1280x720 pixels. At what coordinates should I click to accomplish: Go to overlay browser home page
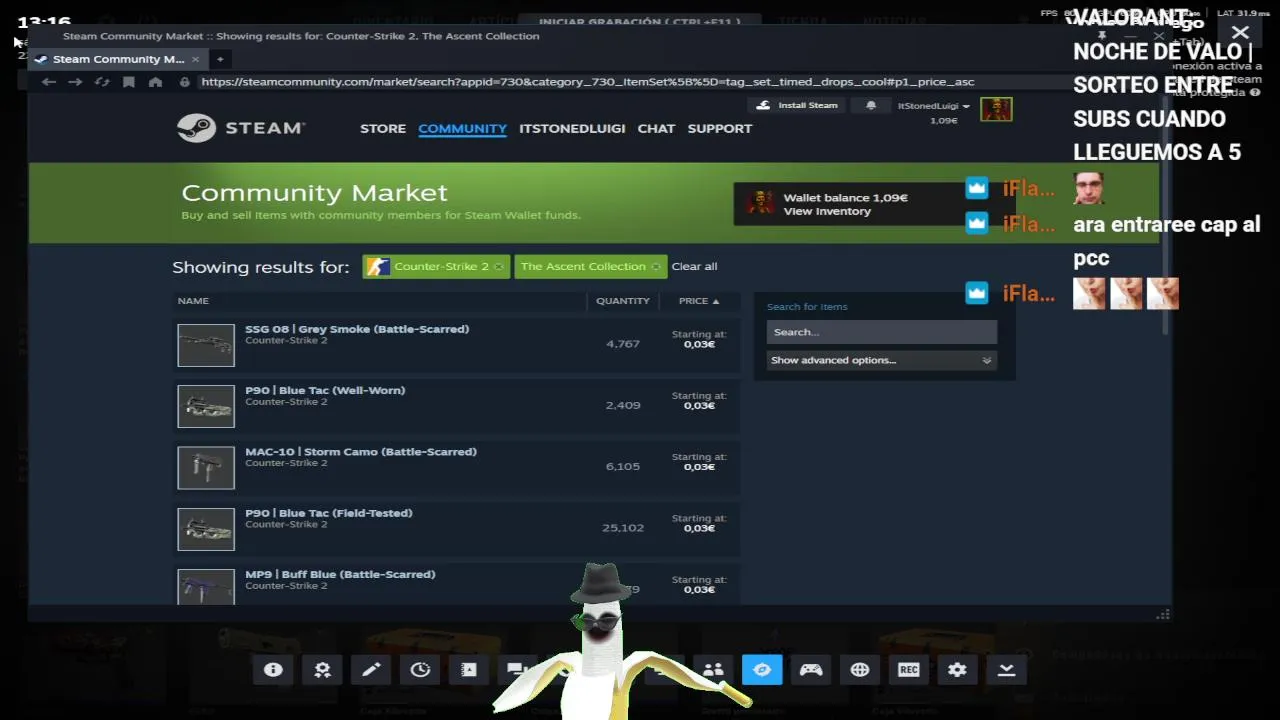click(155, 82)
